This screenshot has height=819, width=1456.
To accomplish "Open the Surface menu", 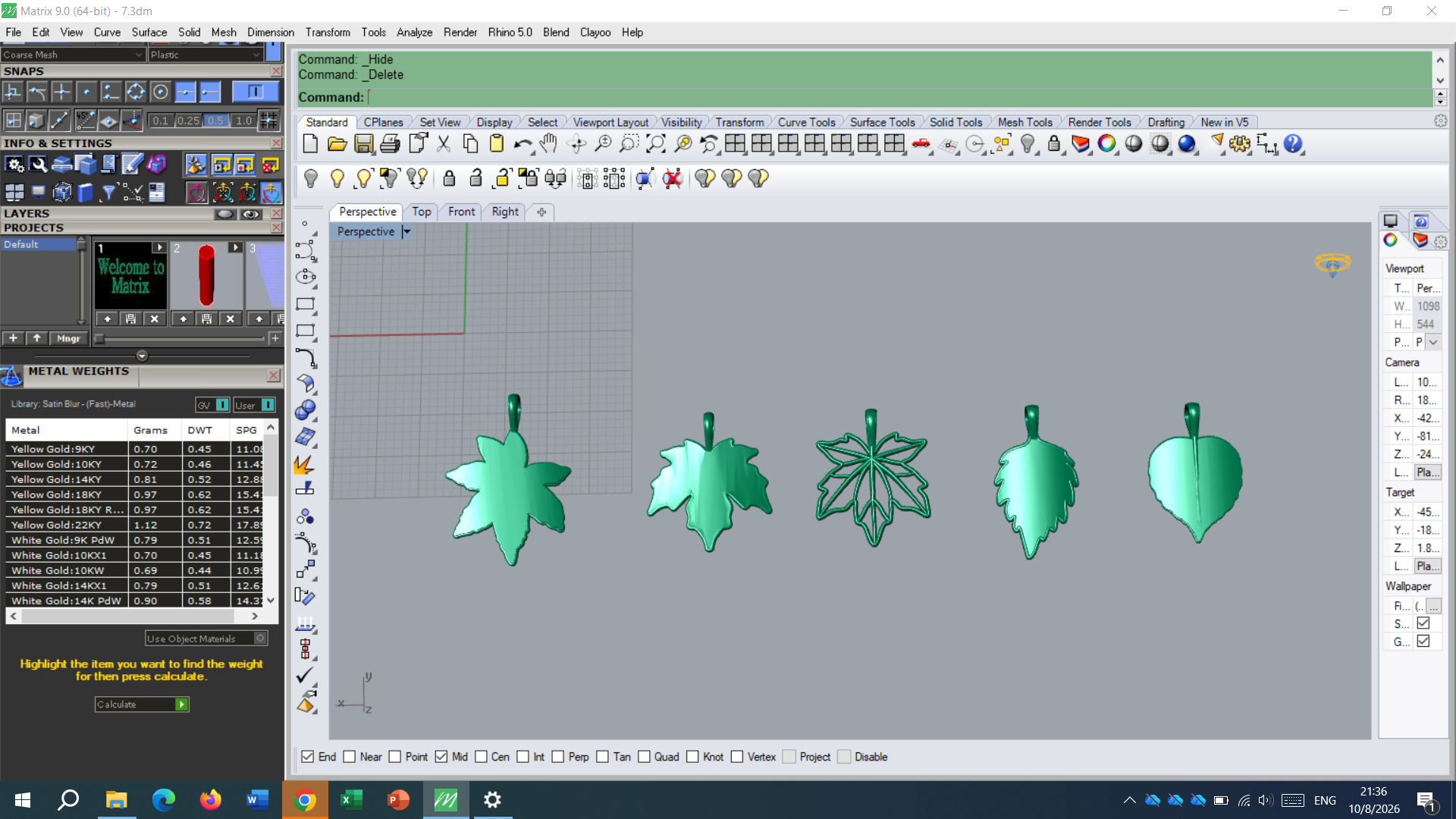I will pyautogui.click(x=149, y=33).
